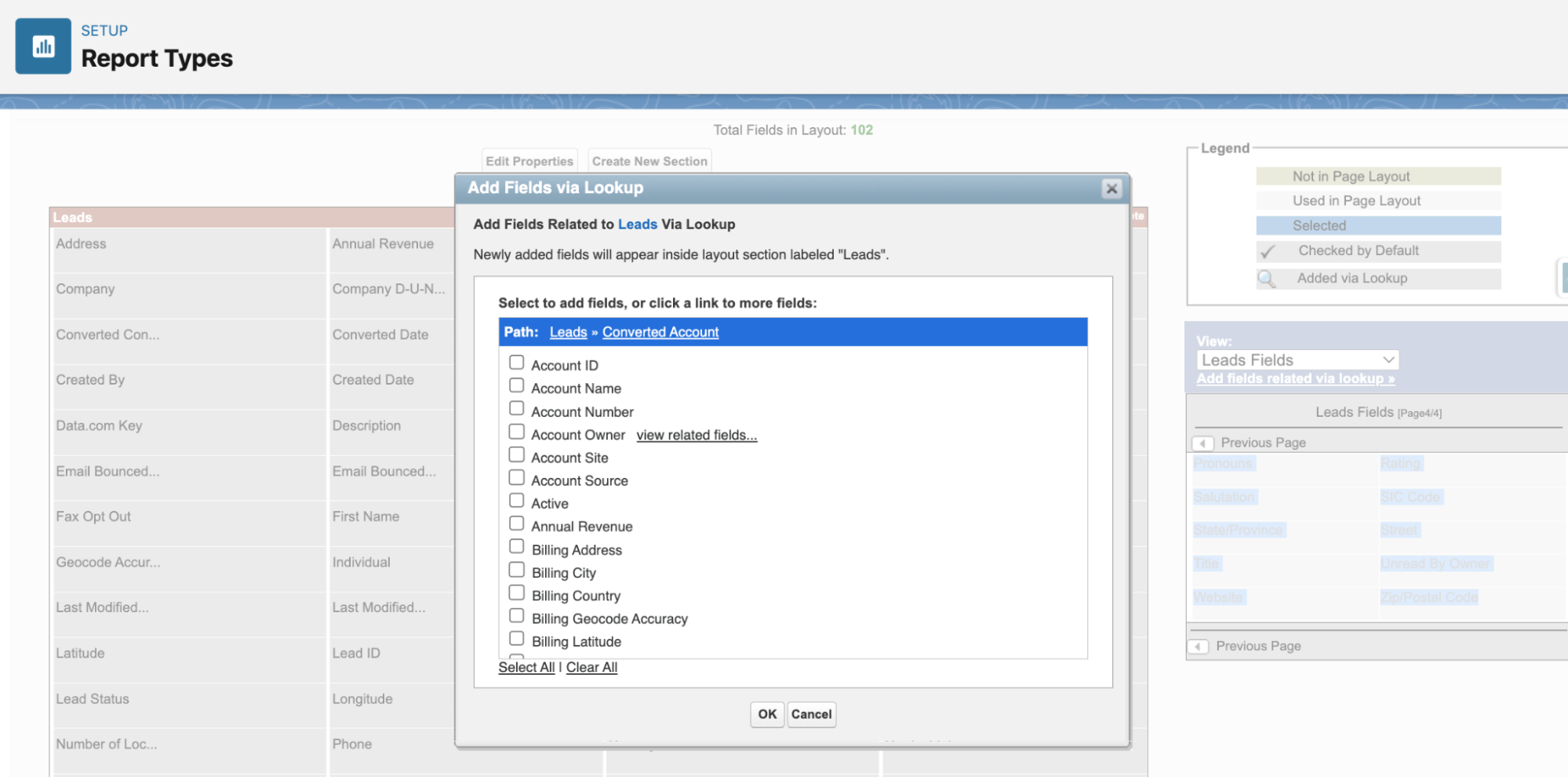Click the Previous Page arrow icon above Pronouns

(1202, 443)
